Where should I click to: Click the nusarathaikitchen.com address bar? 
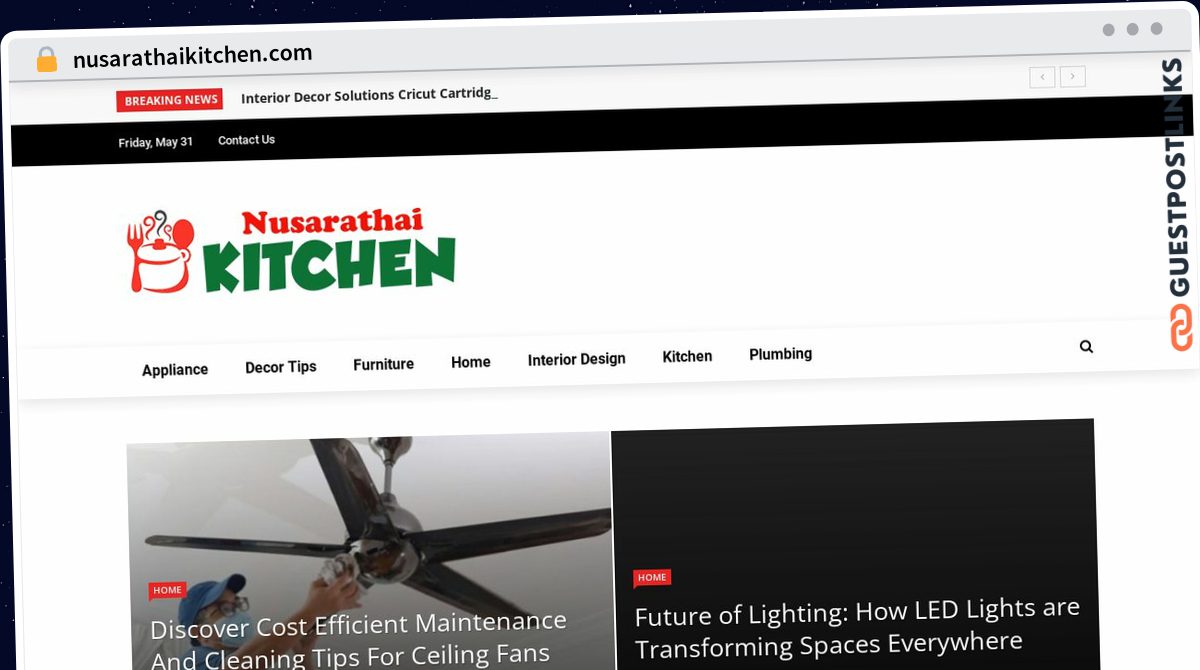pyautogui.click(x=192, y=55)
